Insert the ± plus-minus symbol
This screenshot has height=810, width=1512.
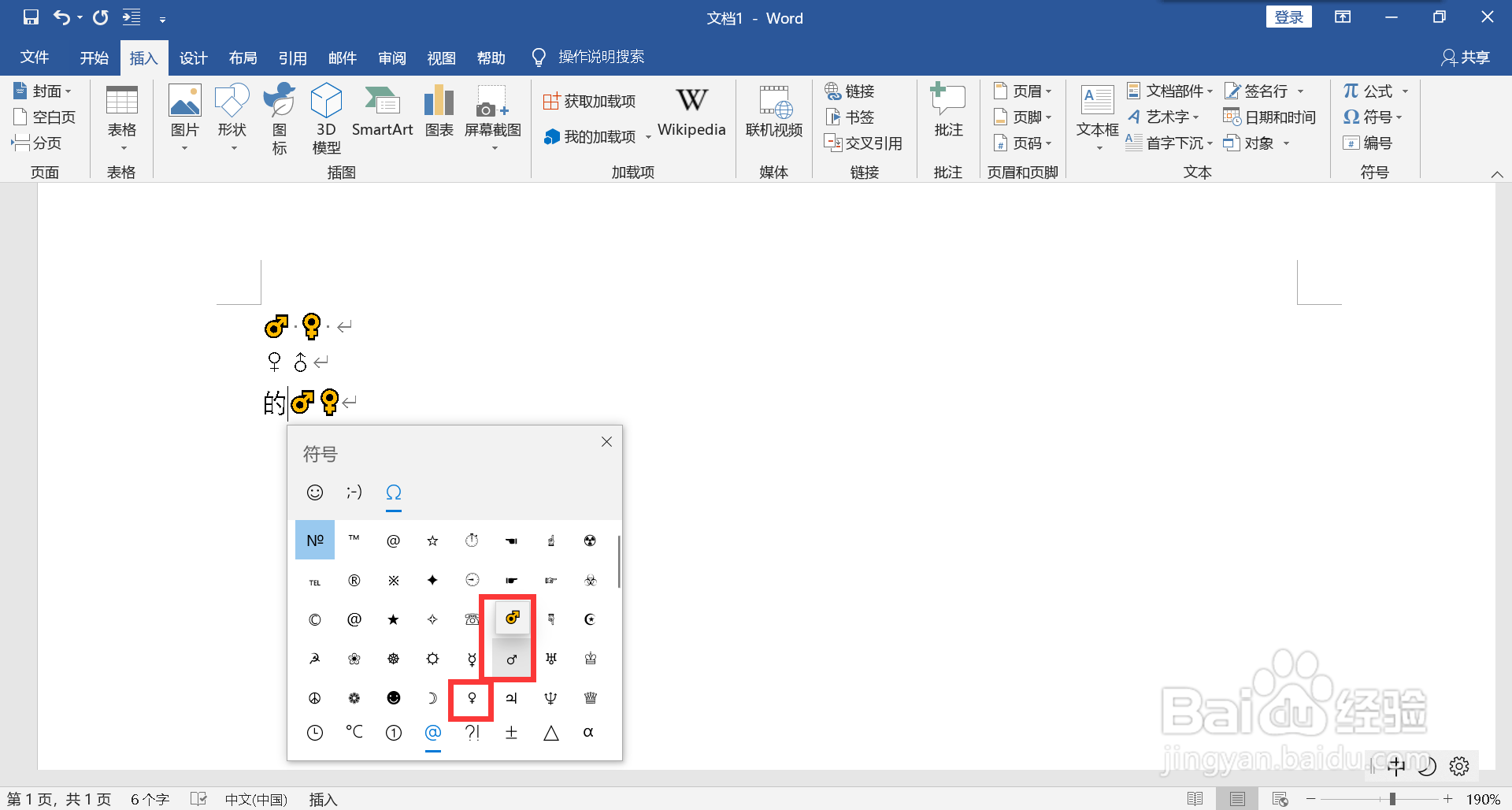tap(511, 732)
